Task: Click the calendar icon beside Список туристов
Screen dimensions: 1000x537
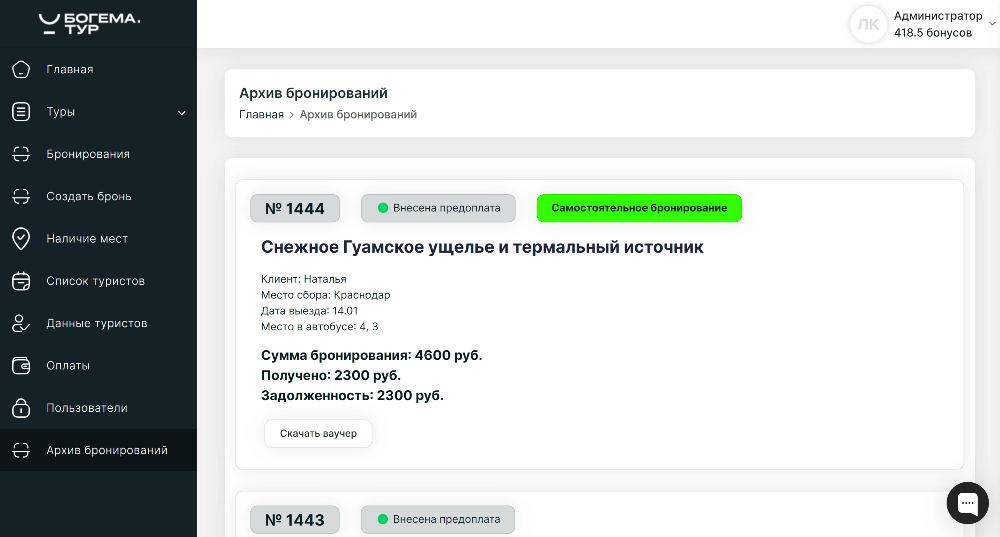Action: pos(21,281)
